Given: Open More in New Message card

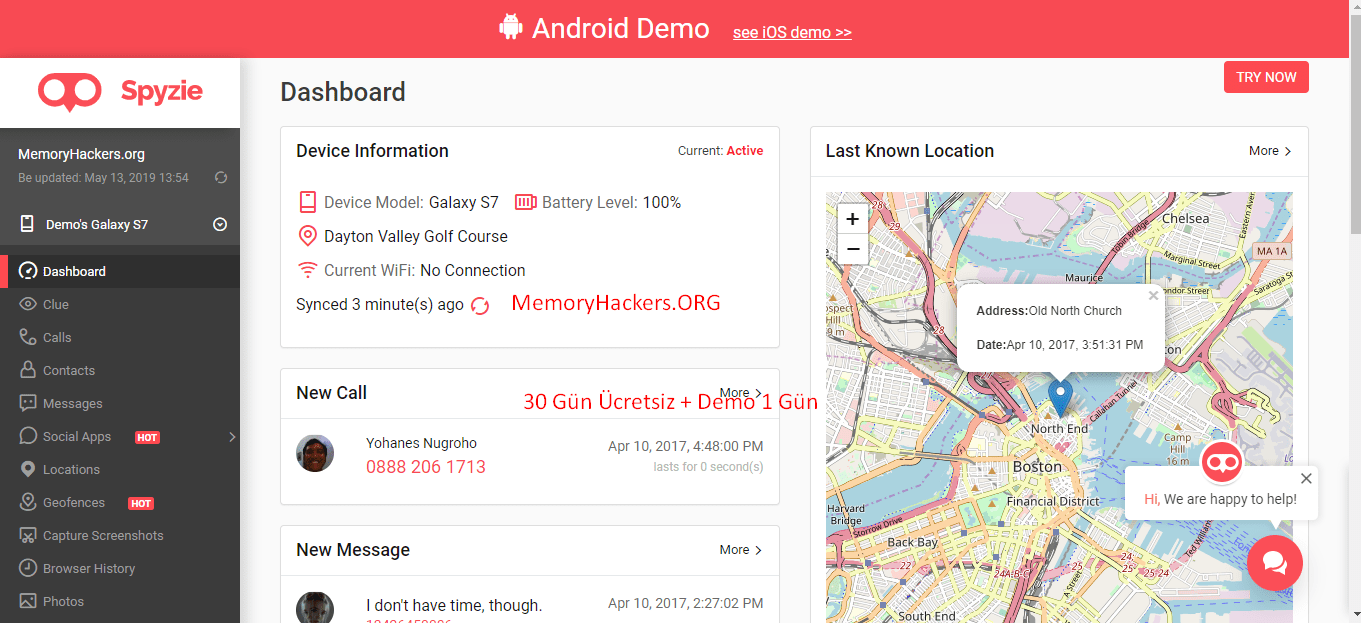Looking at the screenshot, I should click(x=741, y=550).
